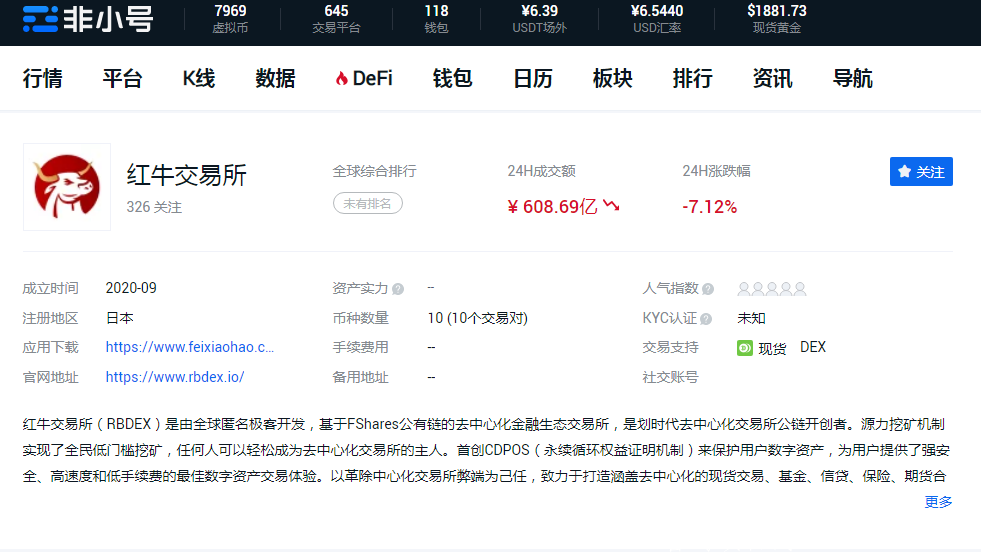Open the DeFi menu
The image size is (981, 552).
(x=364, y=79)
